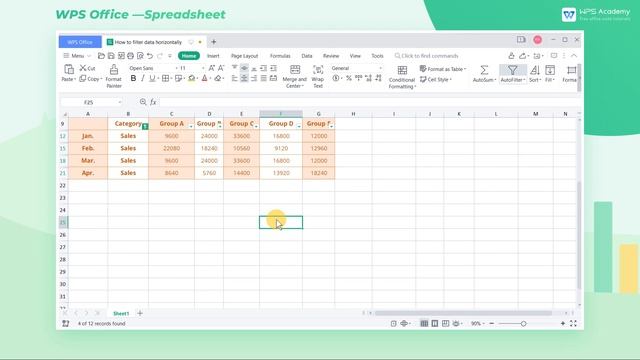Cut the selection with the scissors icon
The height and width of the screenshot is (360, 640).
[x=87, y=68]
